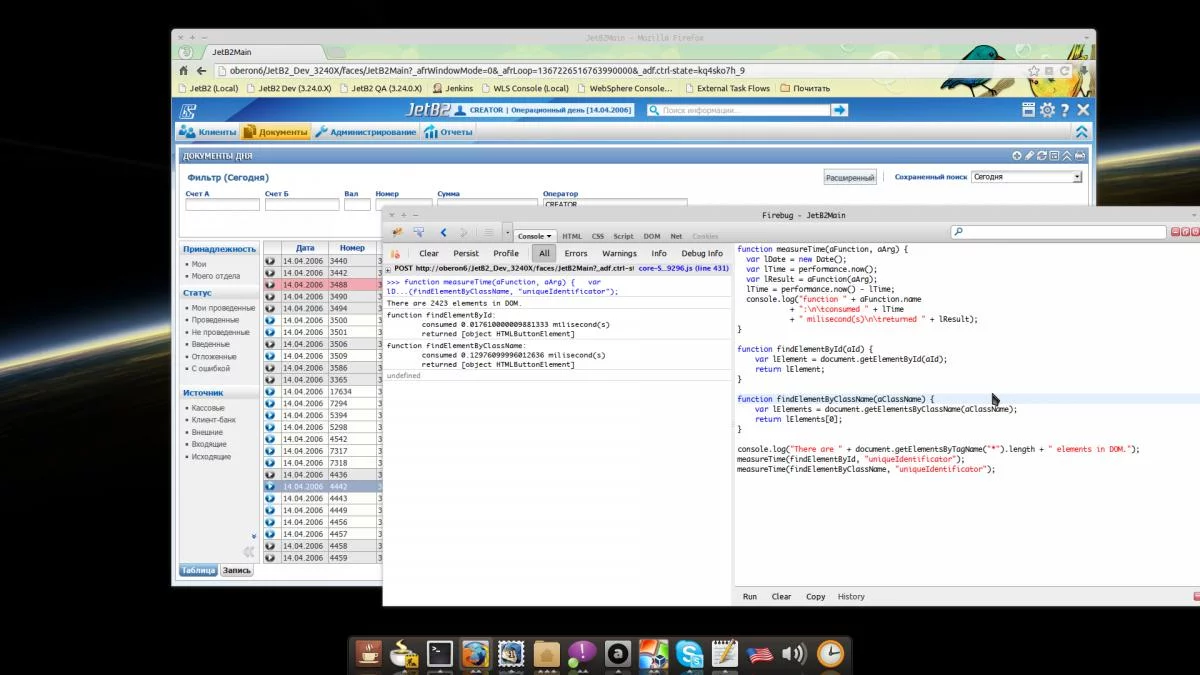Image resolution: width=1200 pixels, height=675 pixels.
Task: Open the Администрирование menu
Action: [x=366, y=132]
